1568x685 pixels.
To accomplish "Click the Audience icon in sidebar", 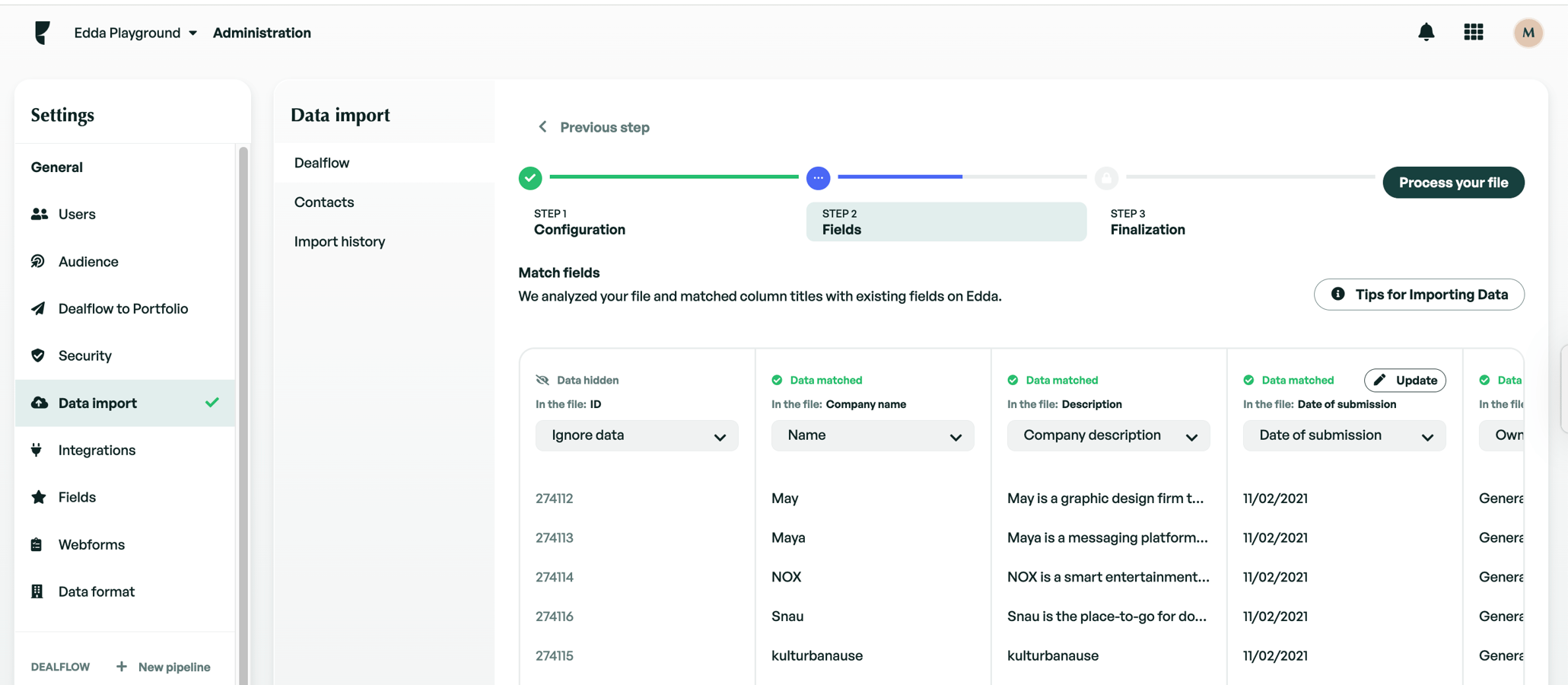I will point(38,261).
